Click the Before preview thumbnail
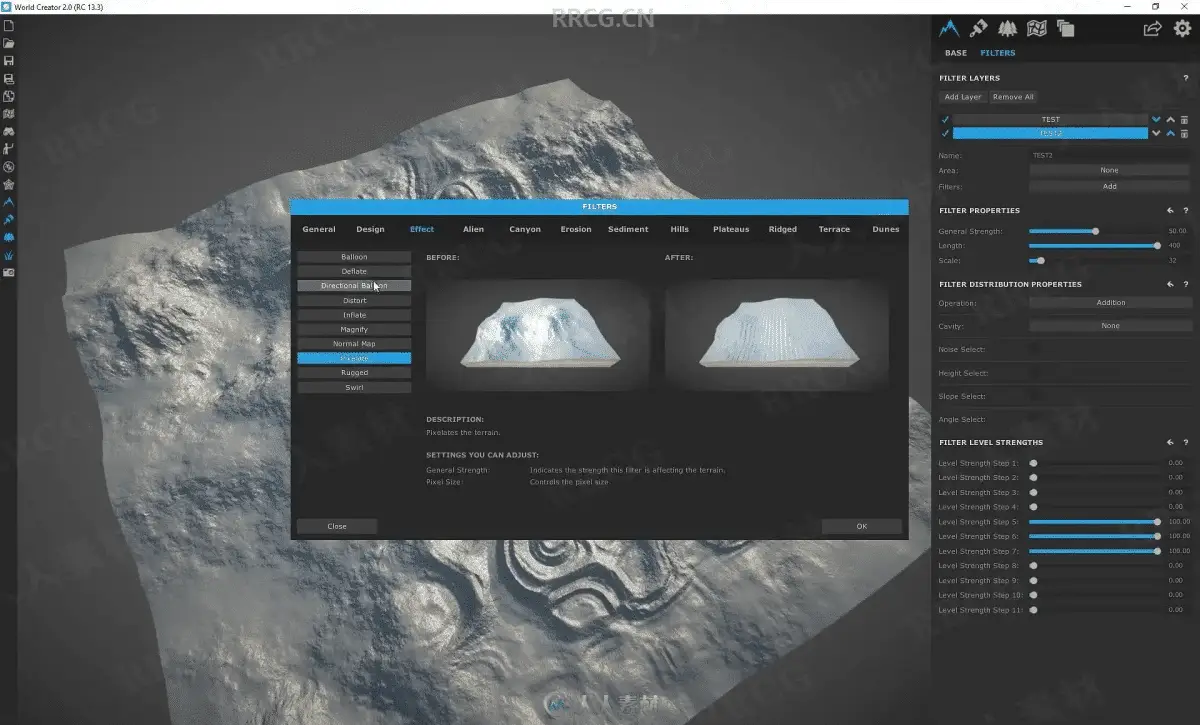 pos(538,333)
